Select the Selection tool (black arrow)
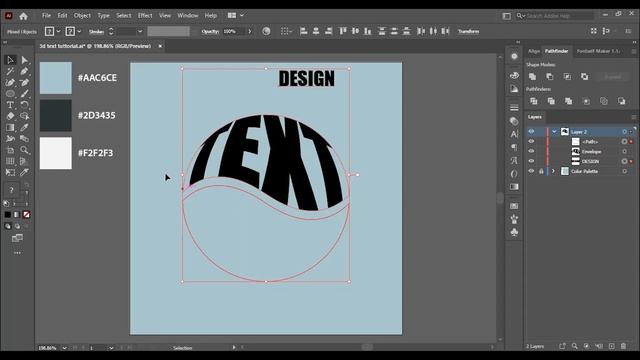640x360 pixels. tap(10, 60)
